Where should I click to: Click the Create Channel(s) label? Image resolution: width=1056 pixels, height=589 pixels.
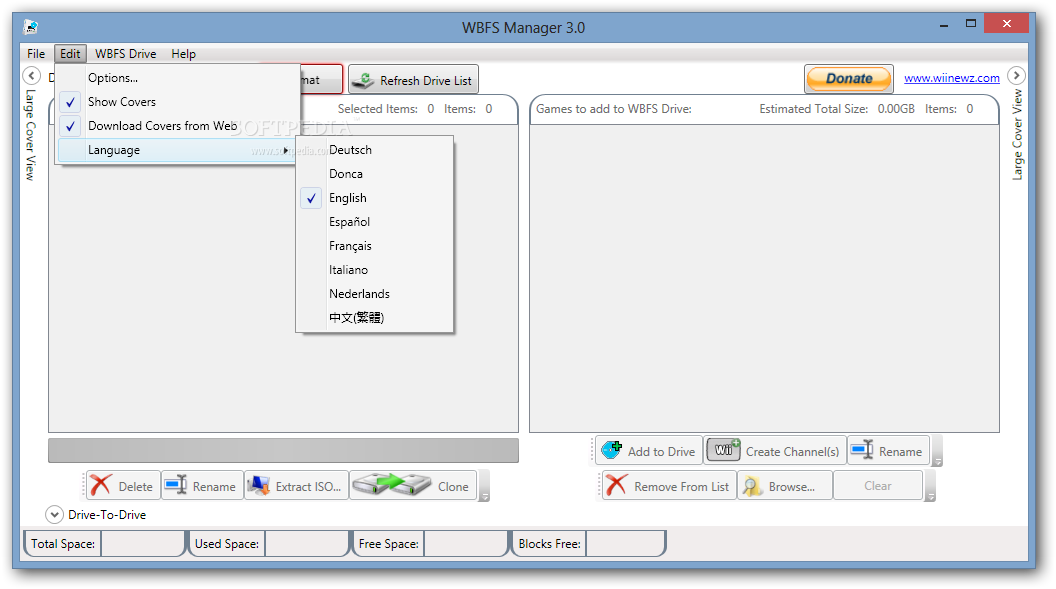click(x=793, y=452)
